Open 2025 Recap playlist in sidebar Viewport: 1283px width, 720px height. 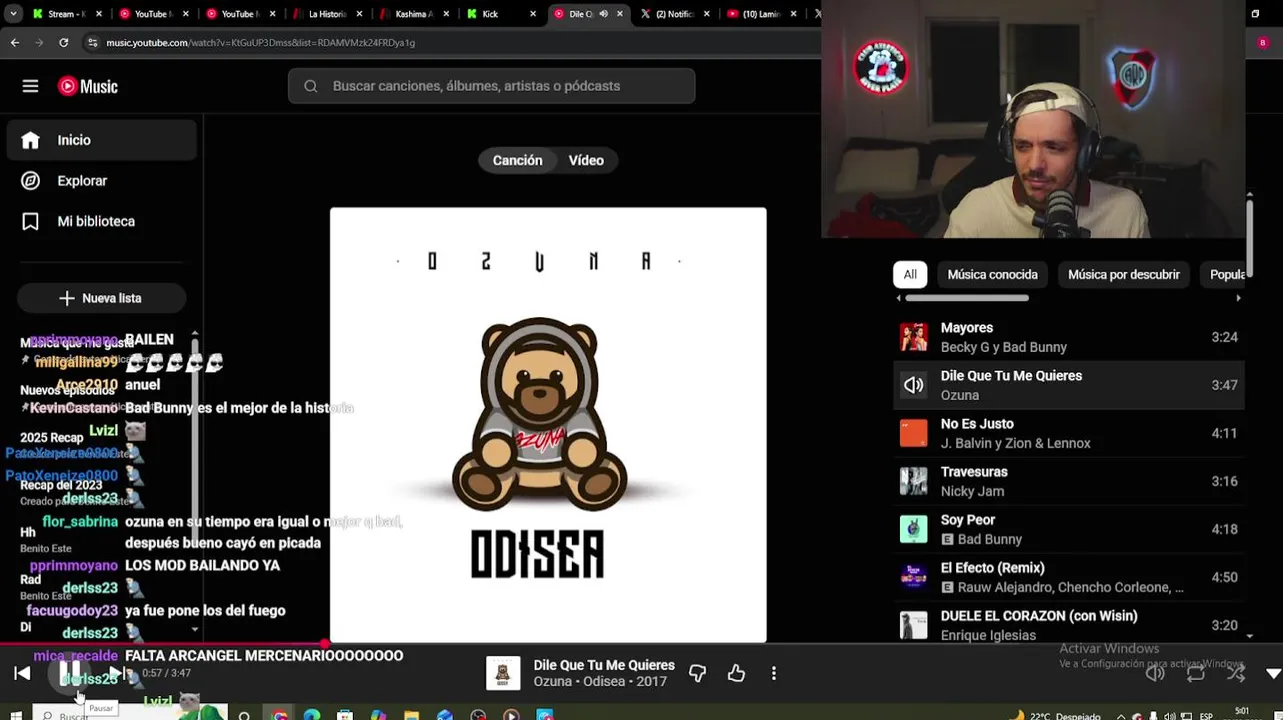click(52, 437)
